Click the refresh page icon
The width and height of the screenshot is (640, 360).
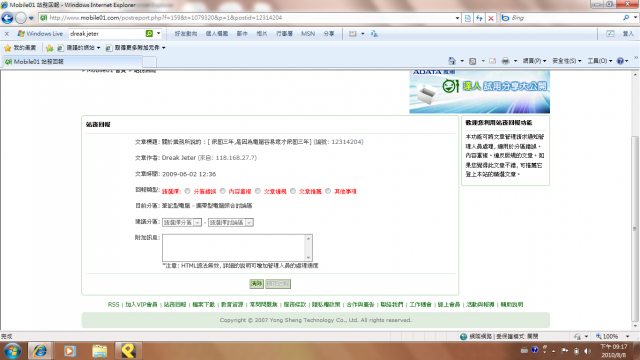[x=479, y=18]
